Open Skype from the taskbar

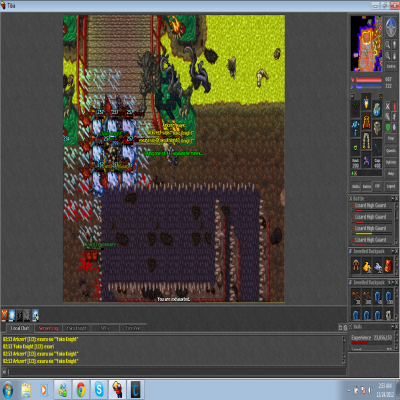(99, 389)
